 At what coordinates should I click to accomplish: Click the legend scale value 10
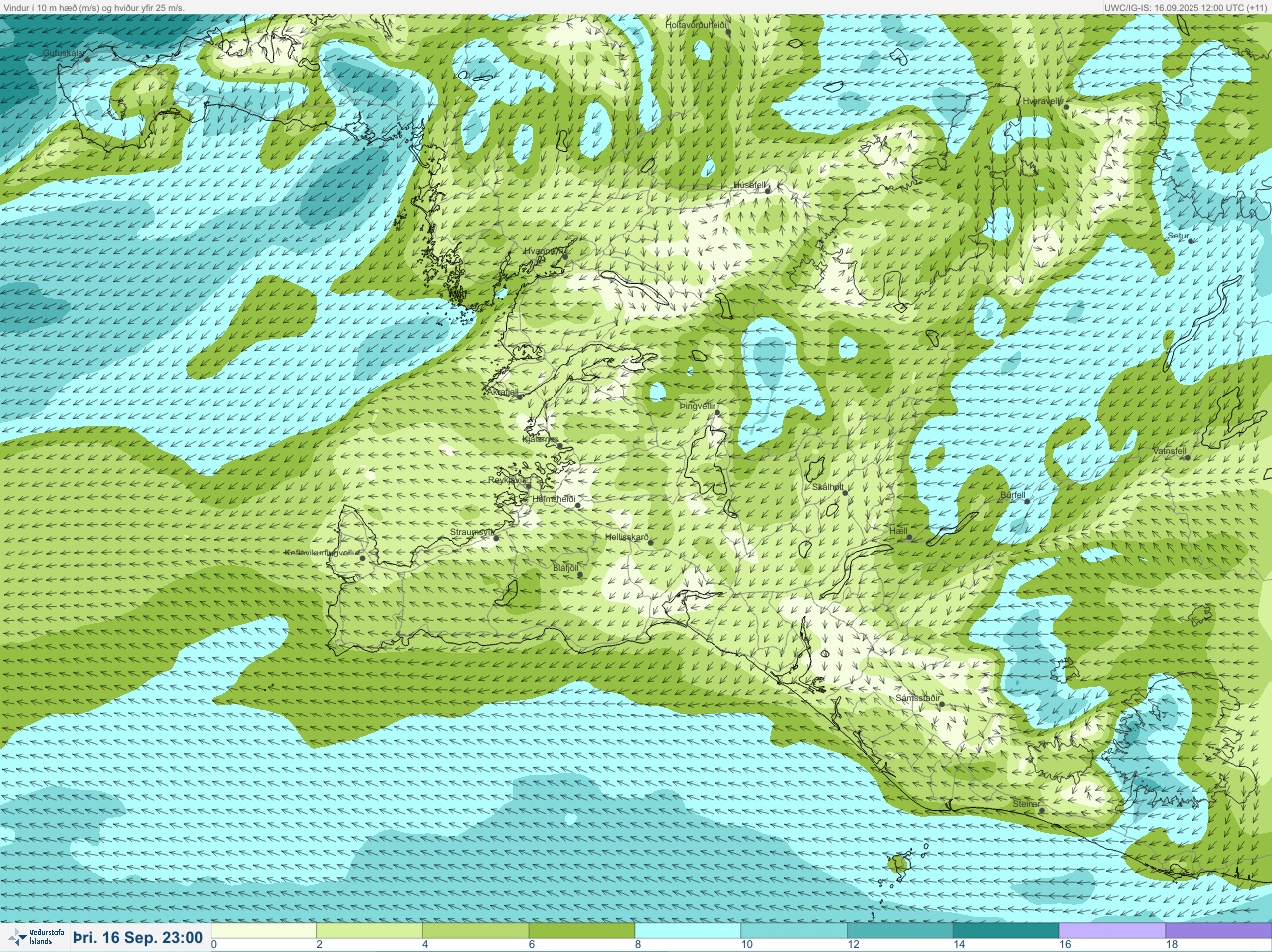[745, 945]
